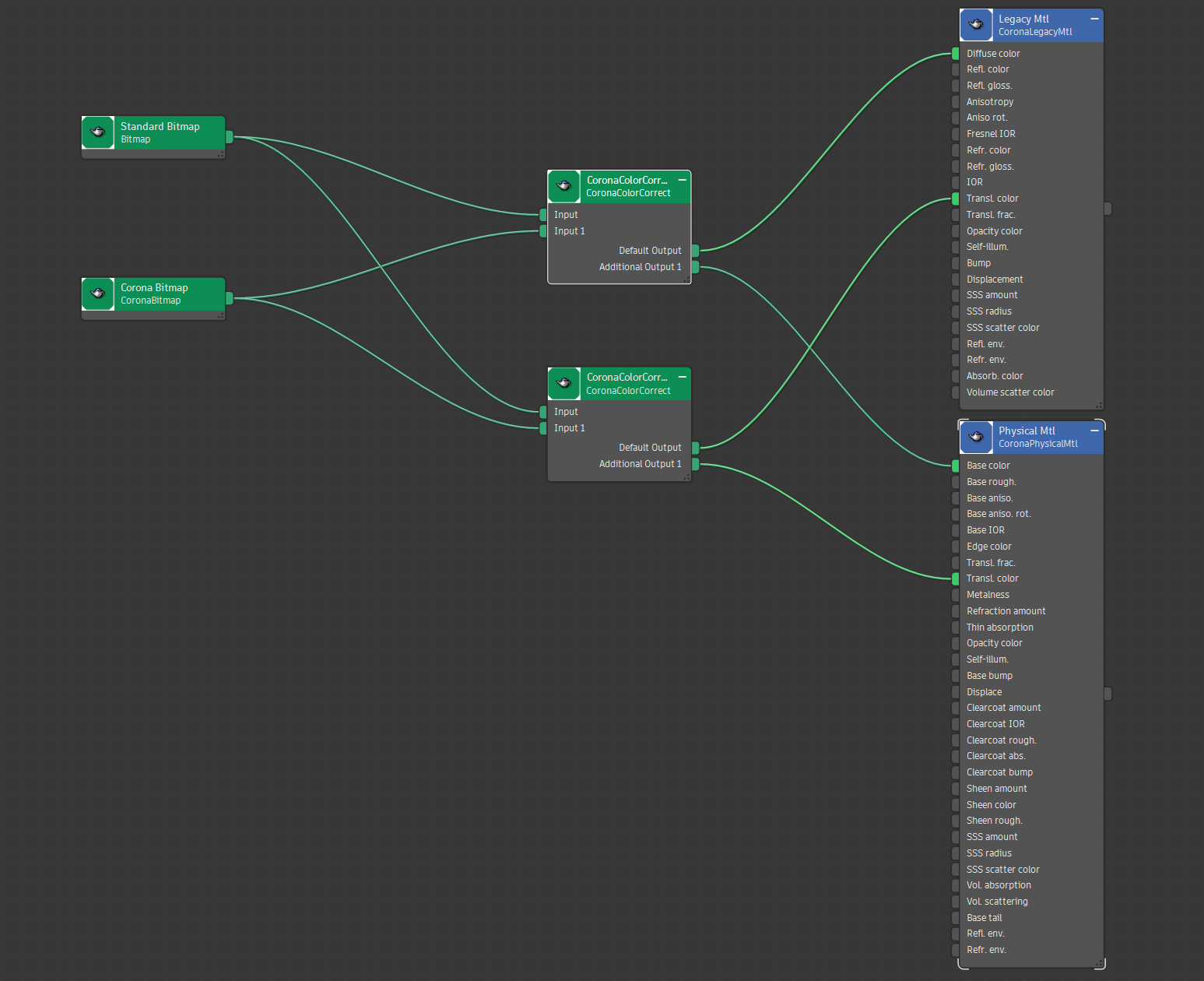The height and width of the screenshot is (981, 1204).
Task: Collapse the Physical Mtl node with its minus button
Action: pos(1094,431)
